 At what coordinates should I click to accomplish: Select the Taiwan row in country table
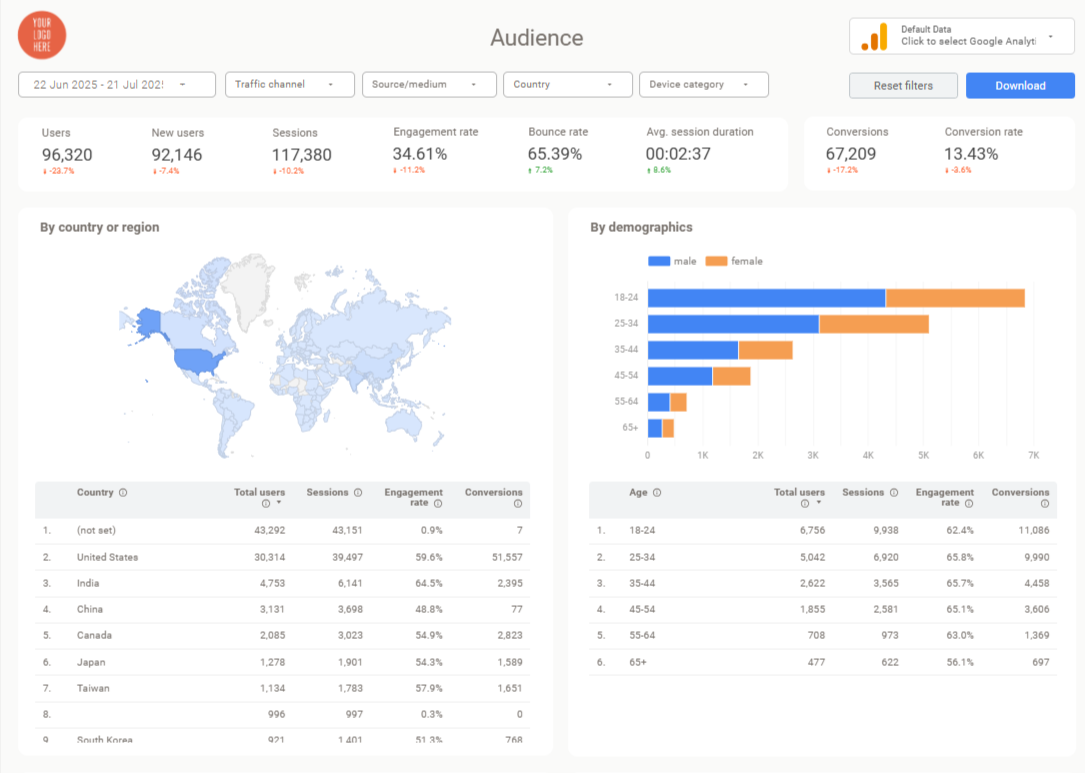282,689
